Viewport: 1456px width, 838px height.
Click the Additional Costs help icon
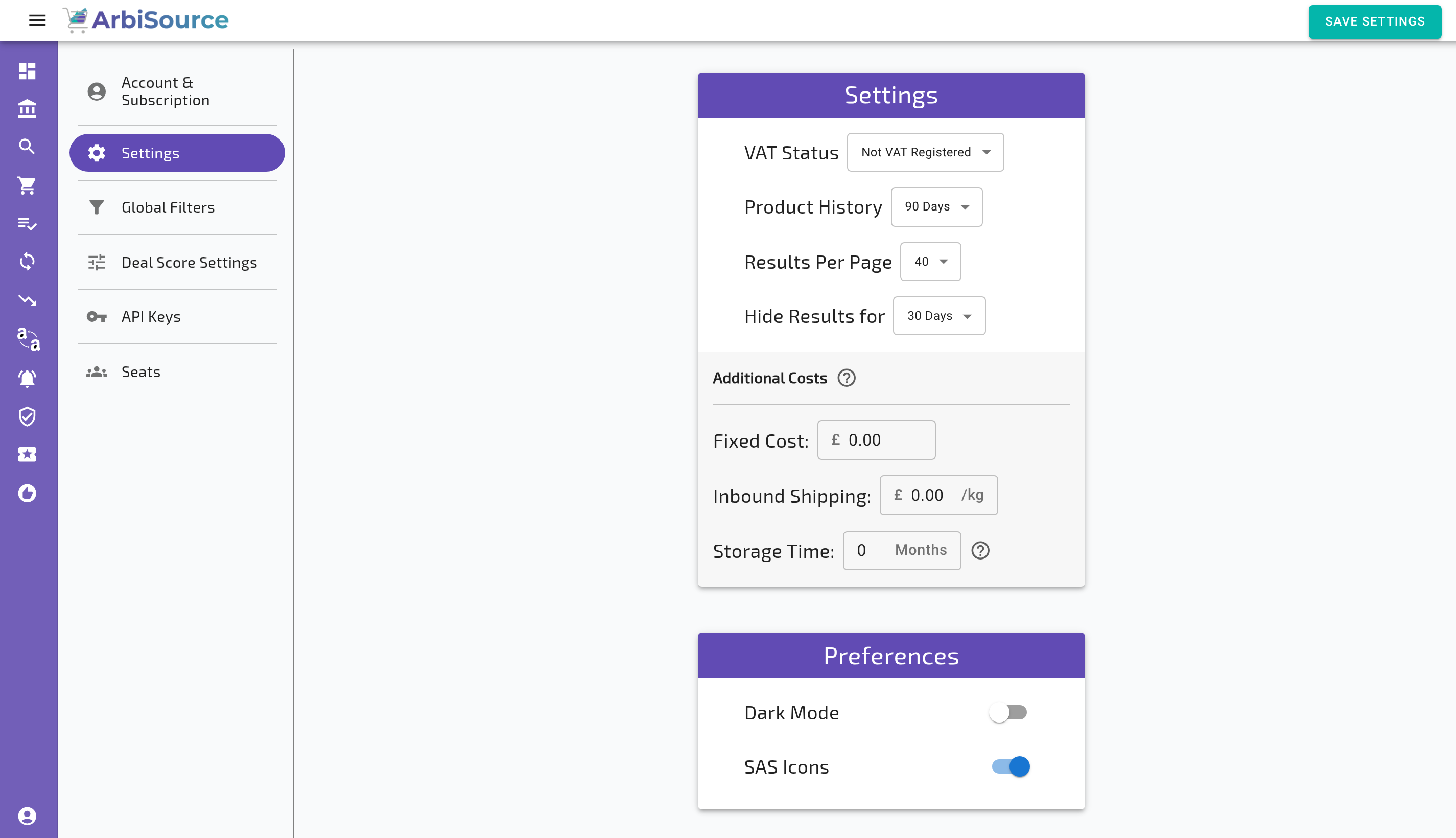846,378
